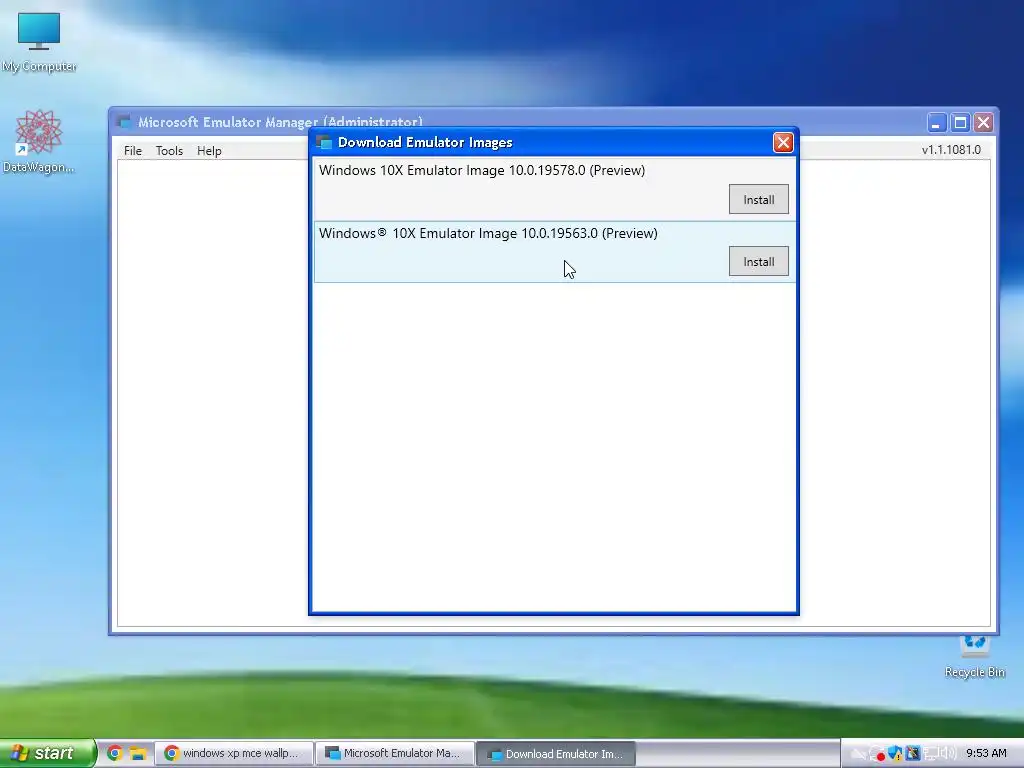
Task: Click the network tray icon
Action: pos(929,753)
